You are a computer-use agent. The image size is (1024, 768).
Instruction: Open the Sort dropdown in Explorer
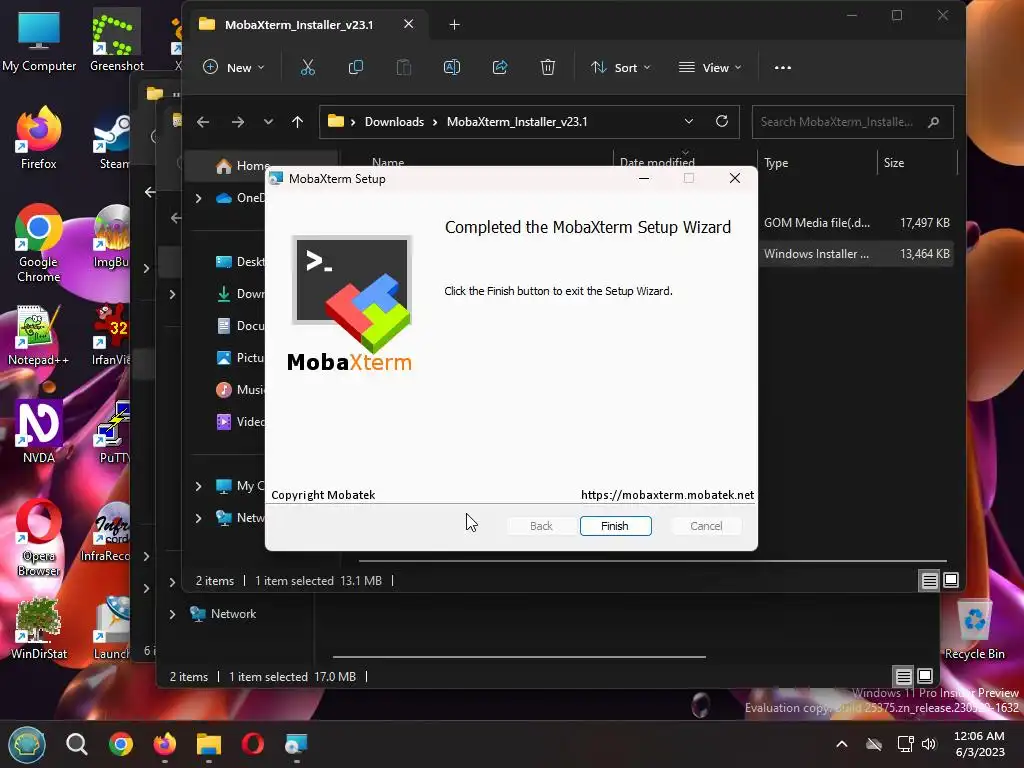point(620,67)
